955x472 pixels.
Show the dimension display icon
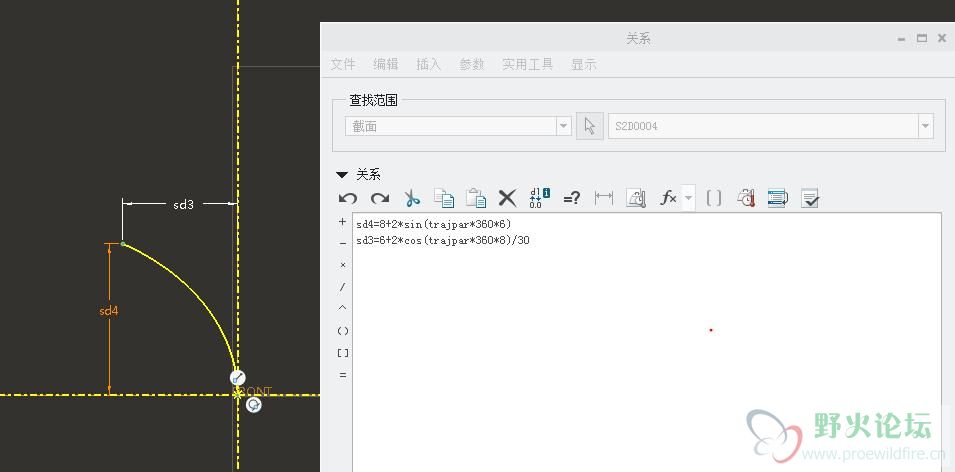click(604, 198)
